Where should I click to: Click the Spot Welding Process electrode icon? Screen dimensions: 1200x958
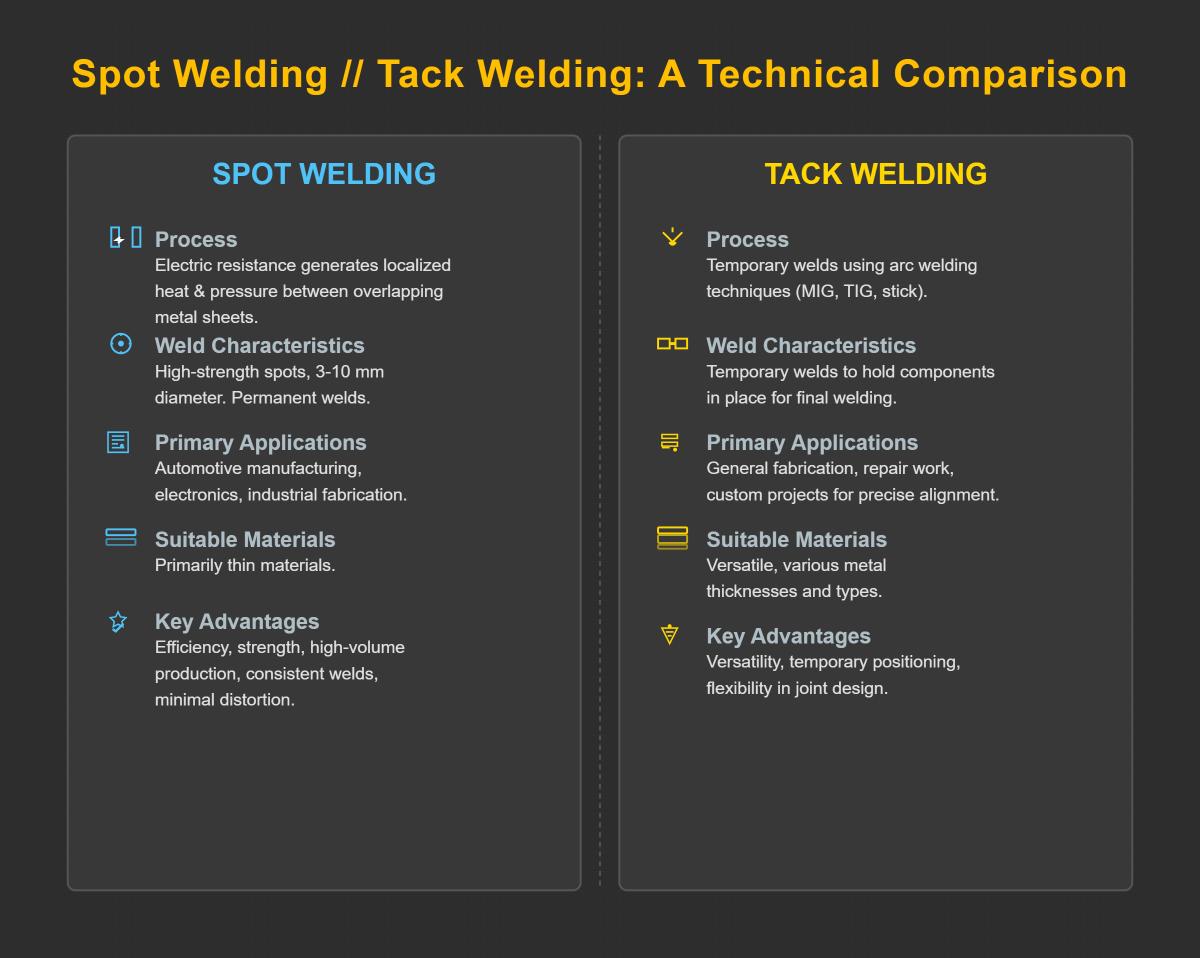[x=125, y=238]
